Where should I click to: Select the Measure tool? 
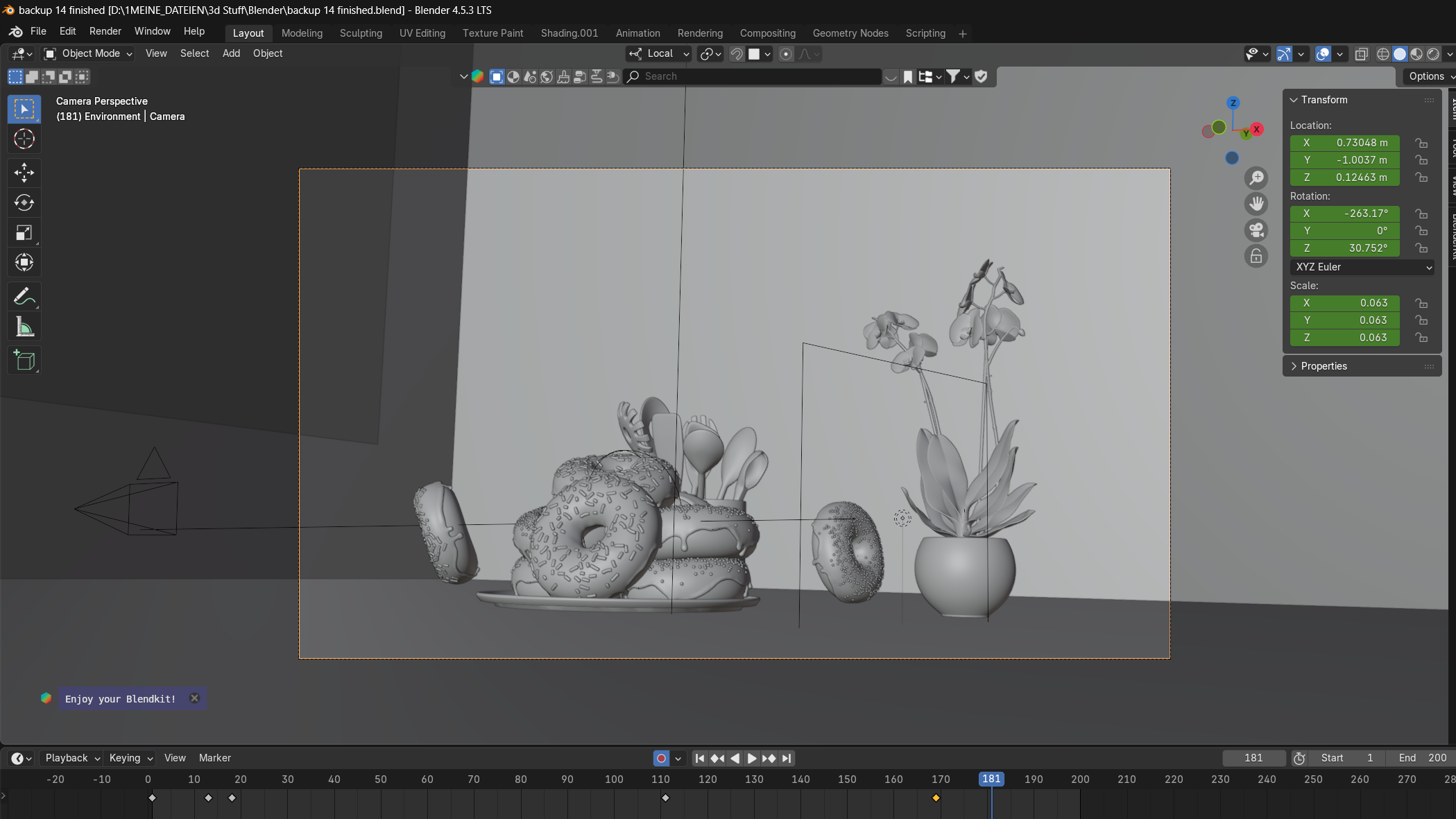tap(24, 326)
